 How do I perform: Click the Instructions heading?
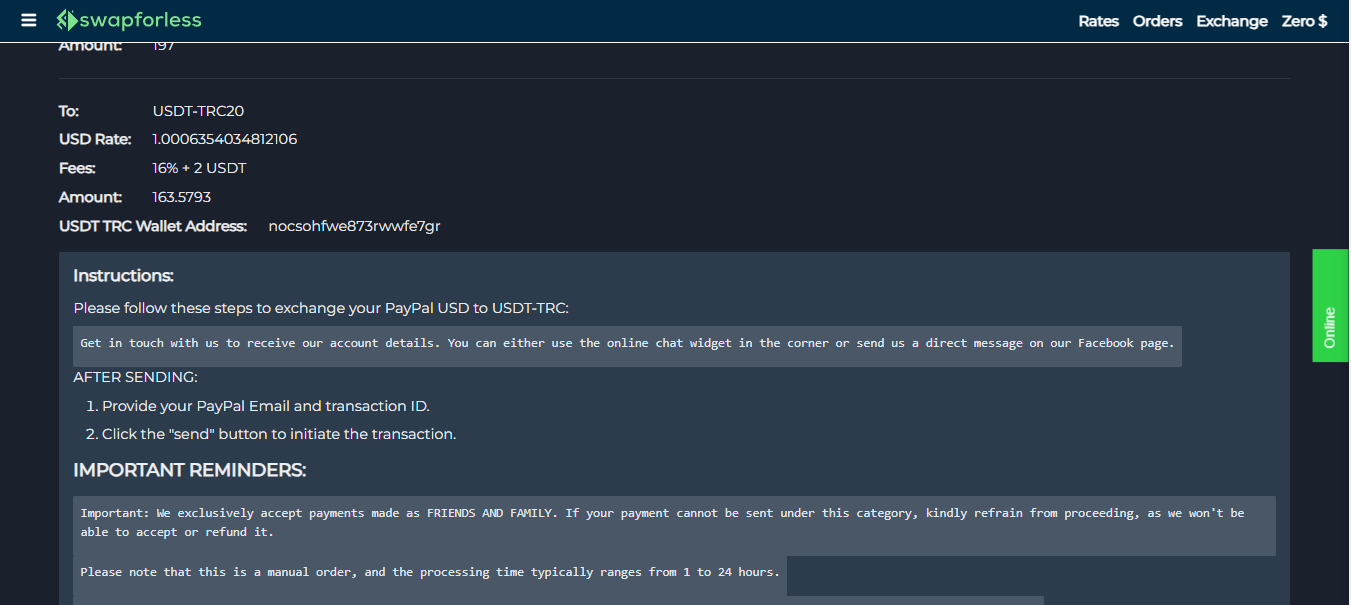tap(123, 276)
